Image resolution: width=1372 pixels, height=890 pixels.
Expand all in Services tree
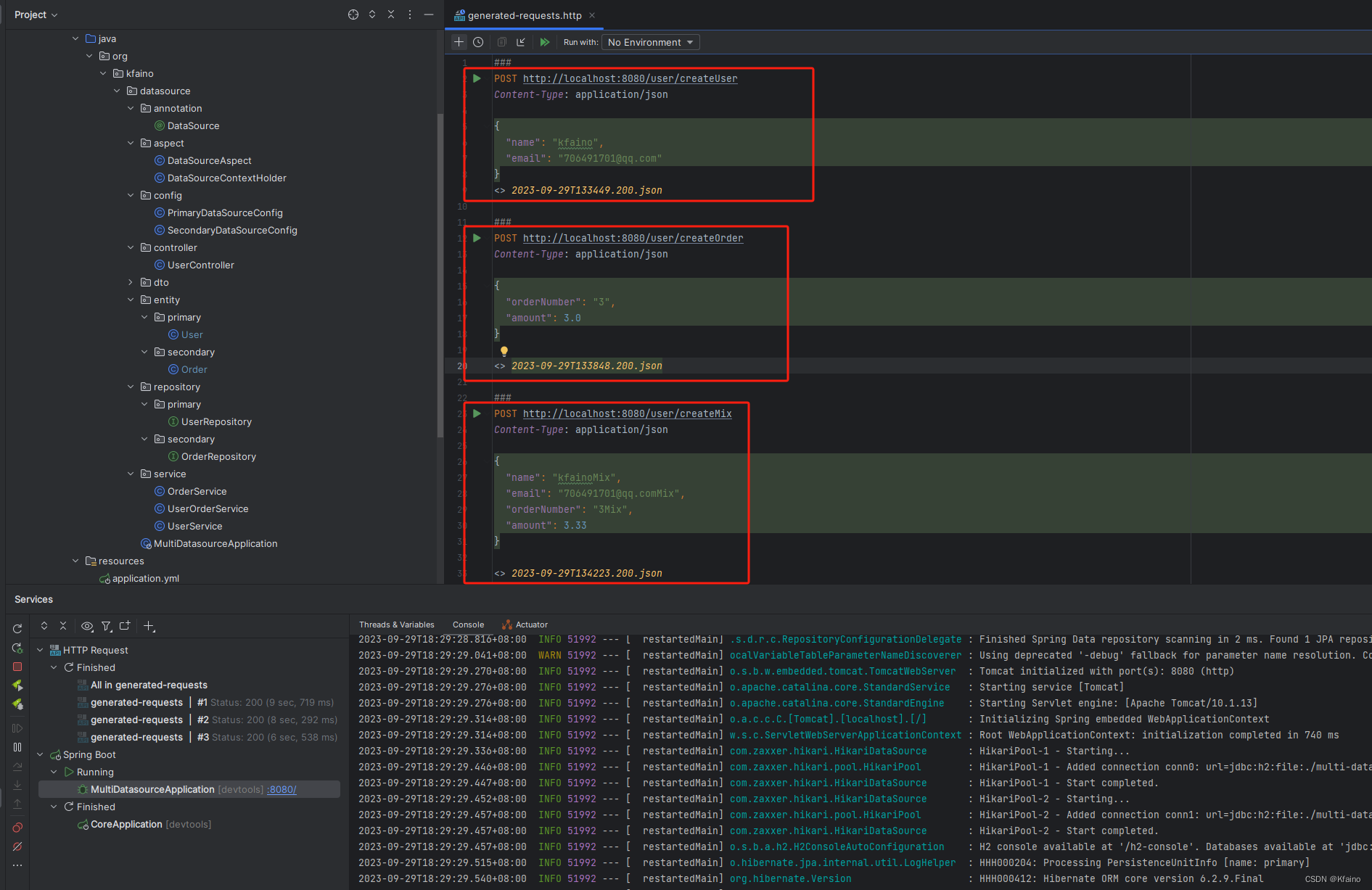[44, 625]
